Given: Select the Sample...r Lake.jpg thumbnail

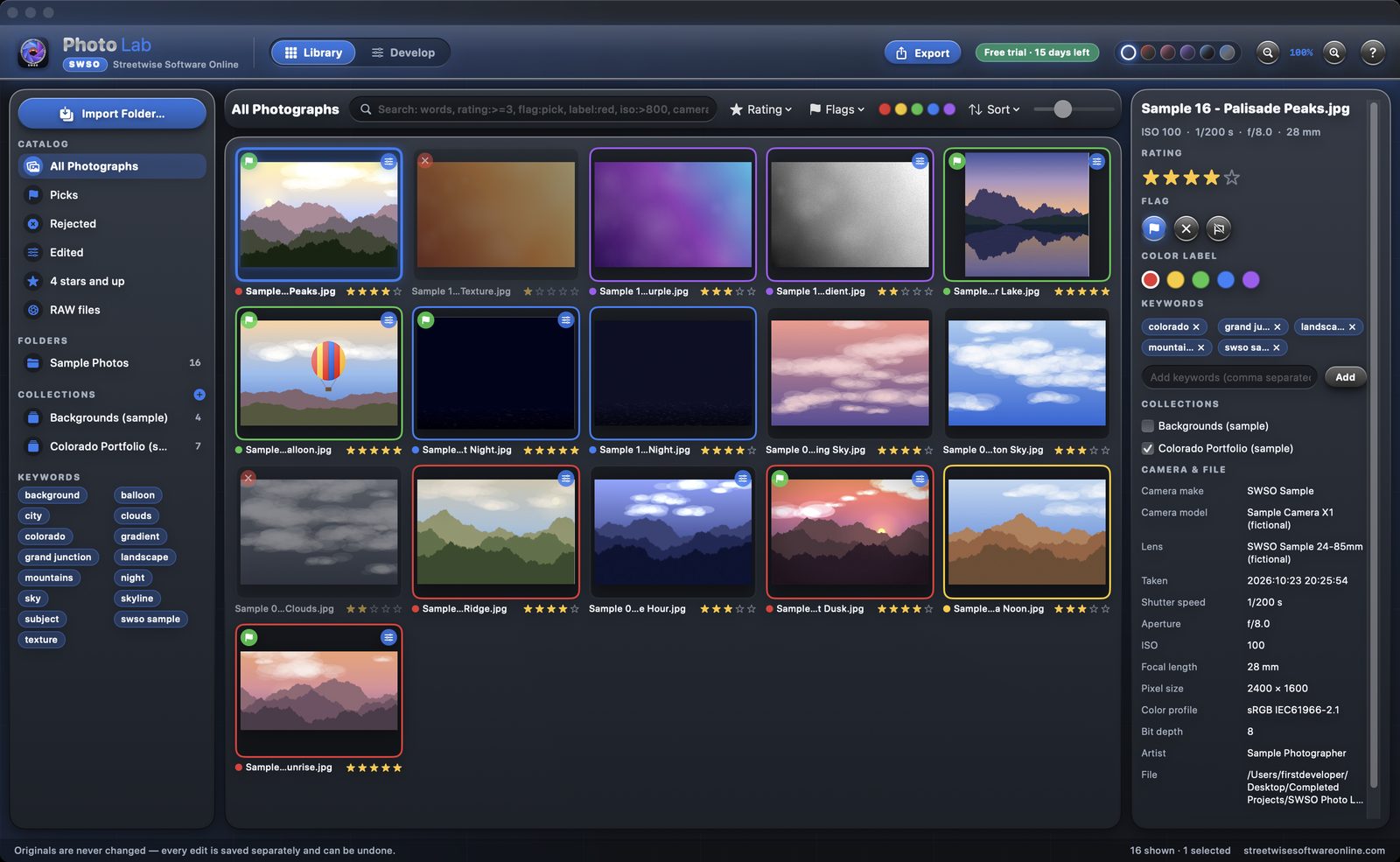Looking at the screenshot, I should (1026, 214).
